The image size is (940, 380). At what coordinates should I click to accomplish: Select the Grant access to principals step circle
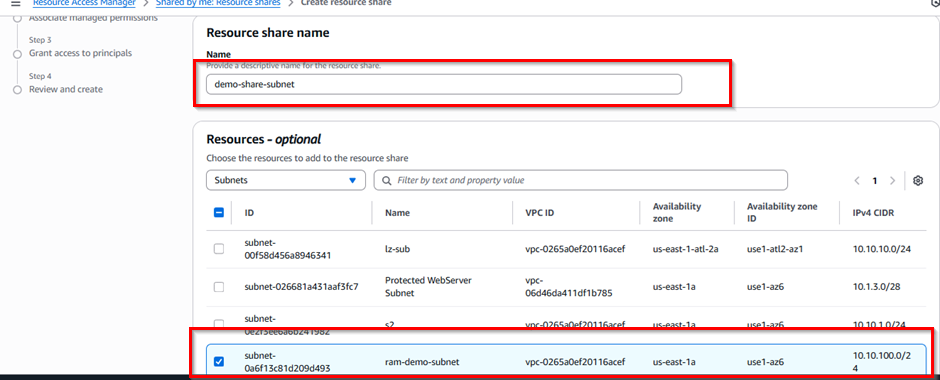[x=17, y=54]
